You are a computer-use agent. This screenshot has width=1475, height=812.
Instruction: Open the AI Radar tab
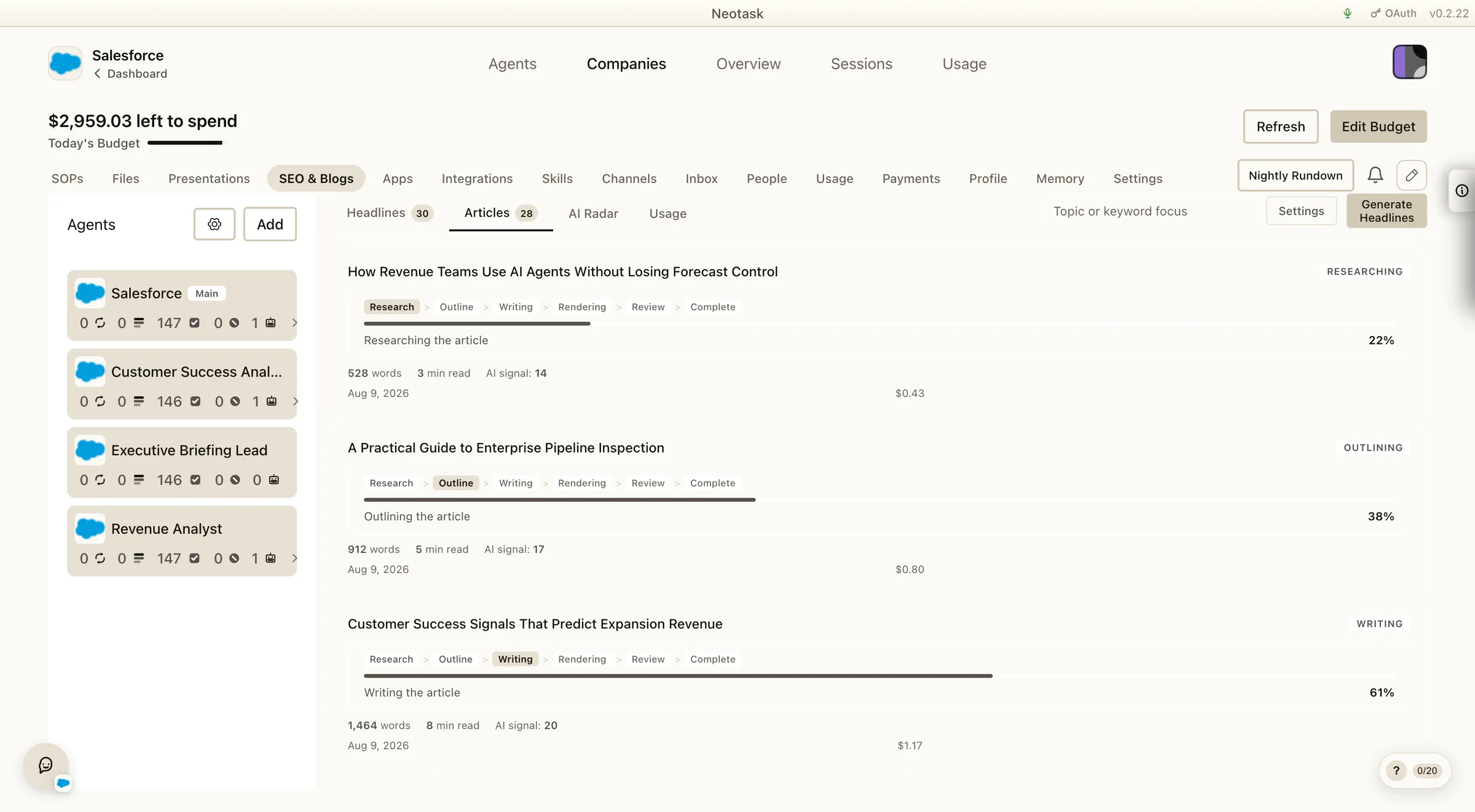point(592,213)
